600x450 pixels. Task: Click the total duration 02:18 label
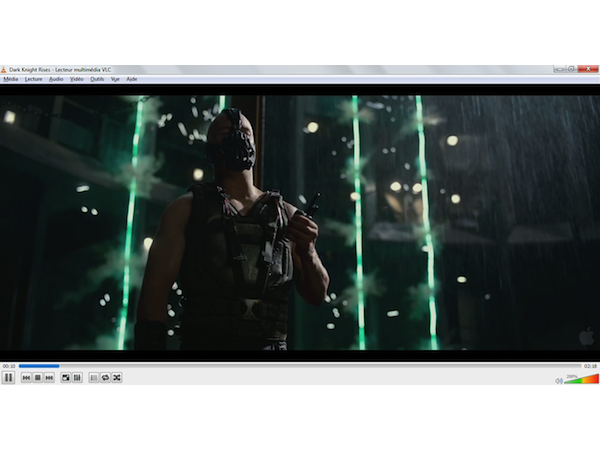590,366
